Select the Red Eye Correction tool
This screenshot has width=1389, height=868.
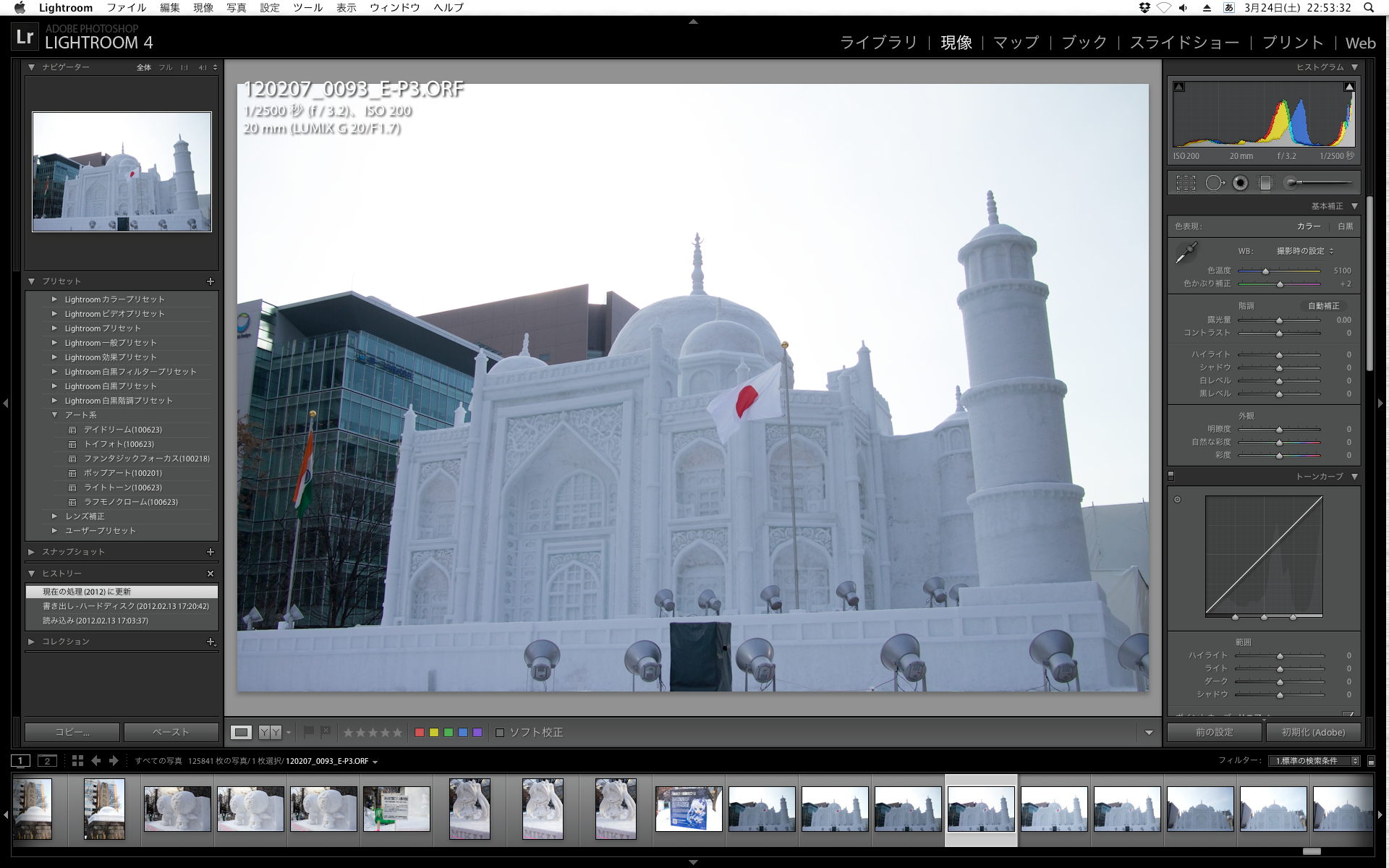coord(1240,183)
